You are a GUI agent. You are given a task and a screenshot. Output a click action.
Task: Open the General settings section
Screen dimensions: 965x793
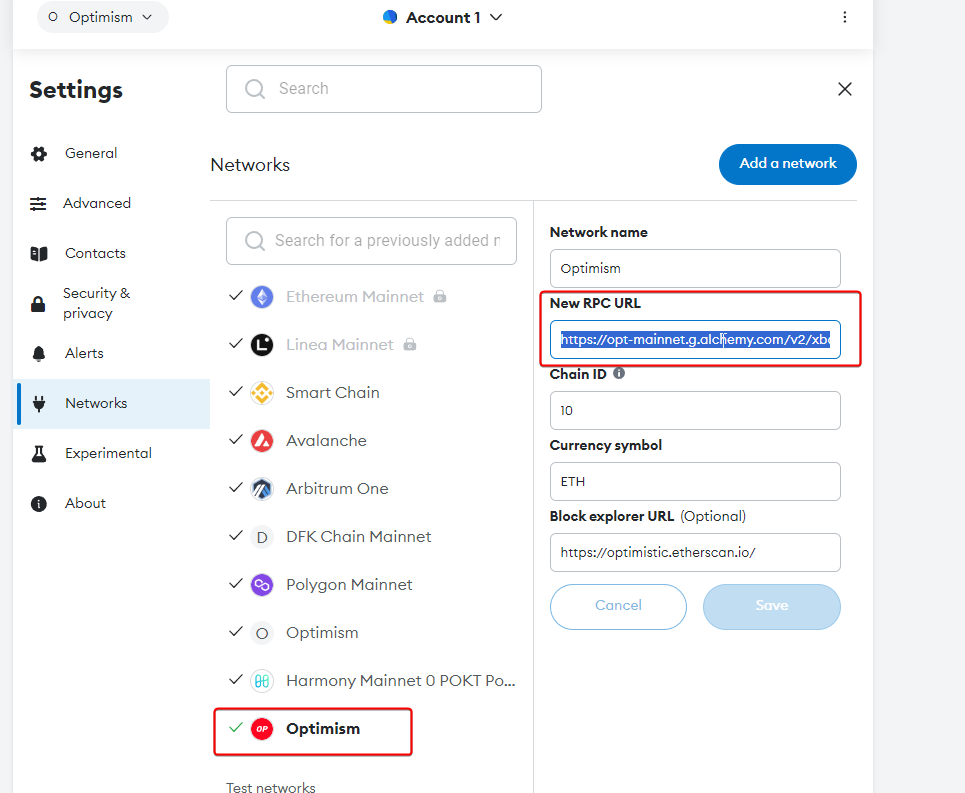coord(91,153)
